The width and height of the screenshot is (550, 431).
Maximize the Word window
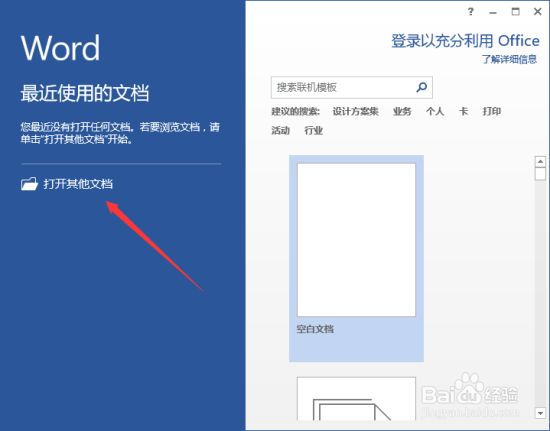point(515,12)
